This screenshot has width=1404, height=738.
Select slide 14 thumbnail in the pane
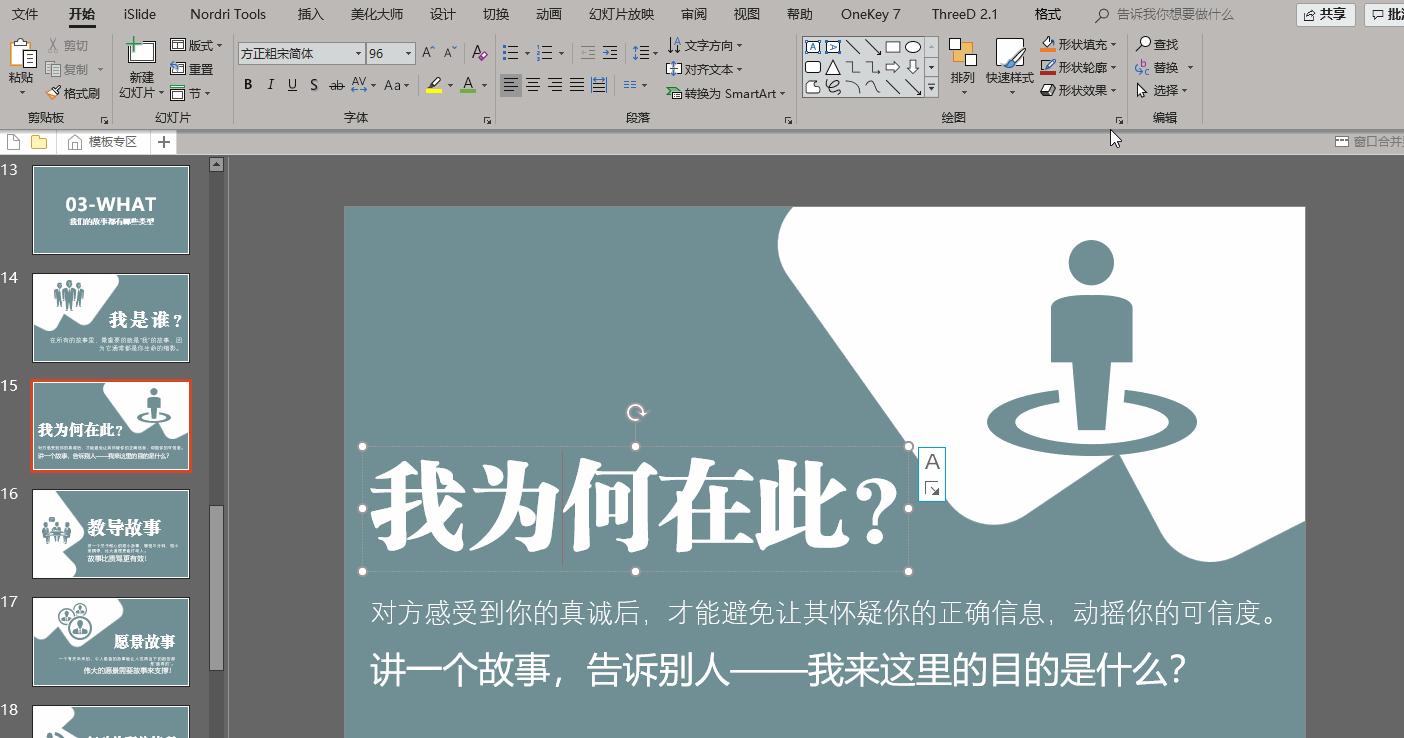(x=111, y=317)
